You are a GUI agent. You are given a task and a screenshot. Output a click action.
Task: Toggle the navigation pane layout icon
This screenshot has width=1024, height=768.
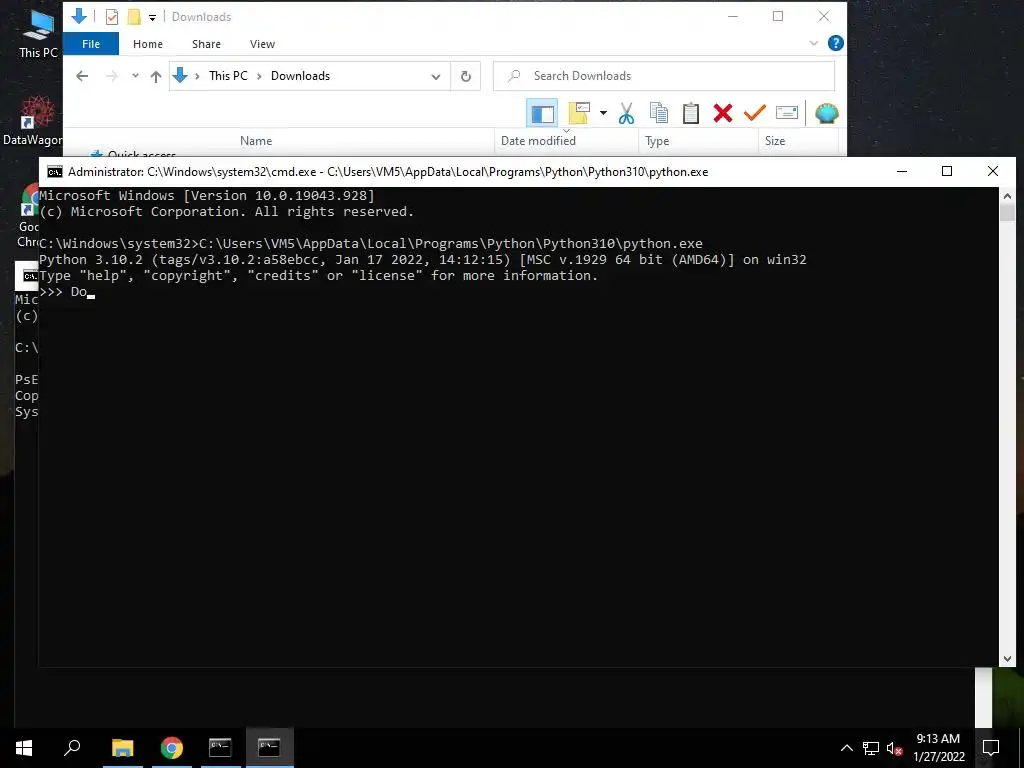pyautogui.click(x=542, y=114)
